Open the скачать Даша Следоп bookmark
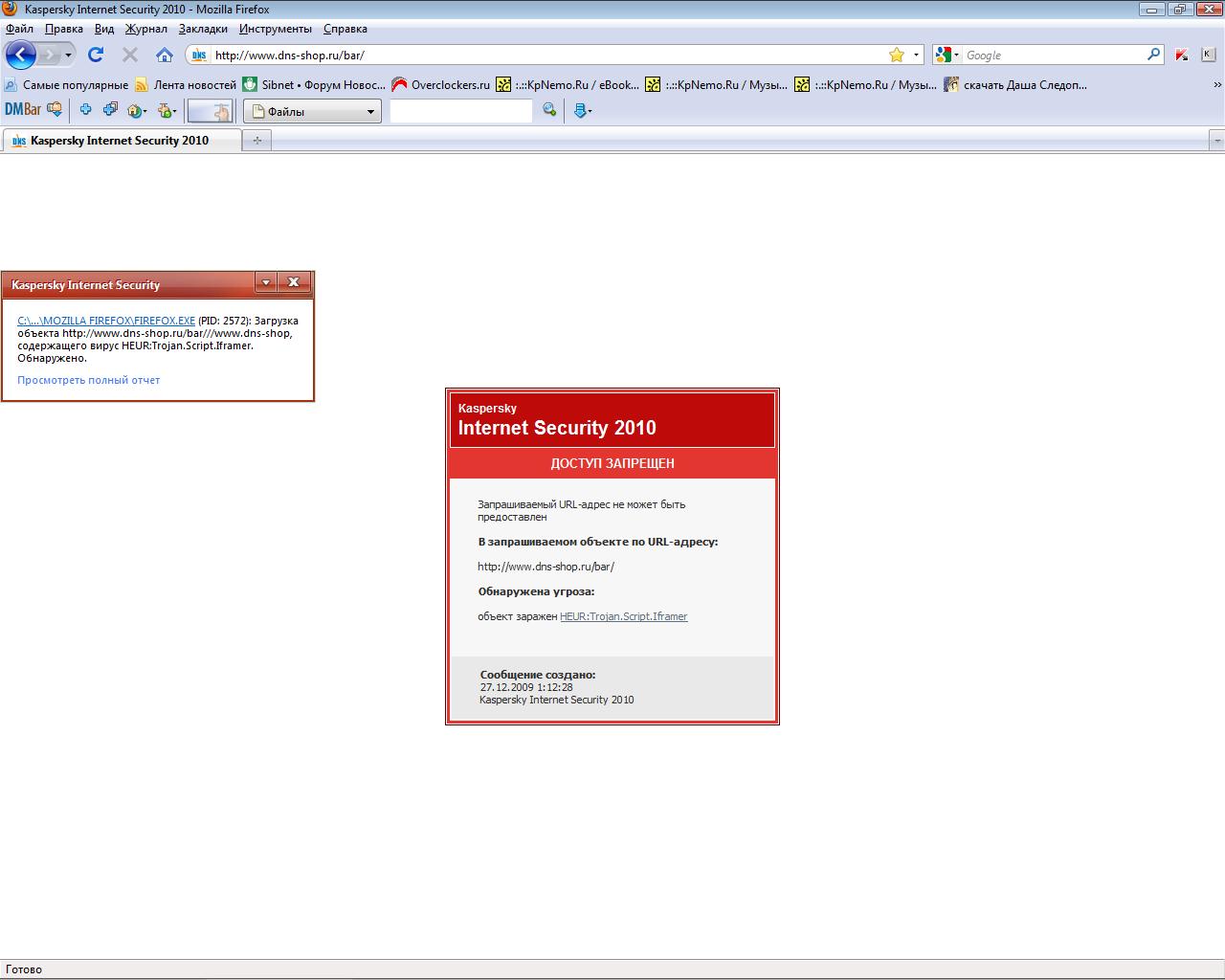 [1015, 85]
